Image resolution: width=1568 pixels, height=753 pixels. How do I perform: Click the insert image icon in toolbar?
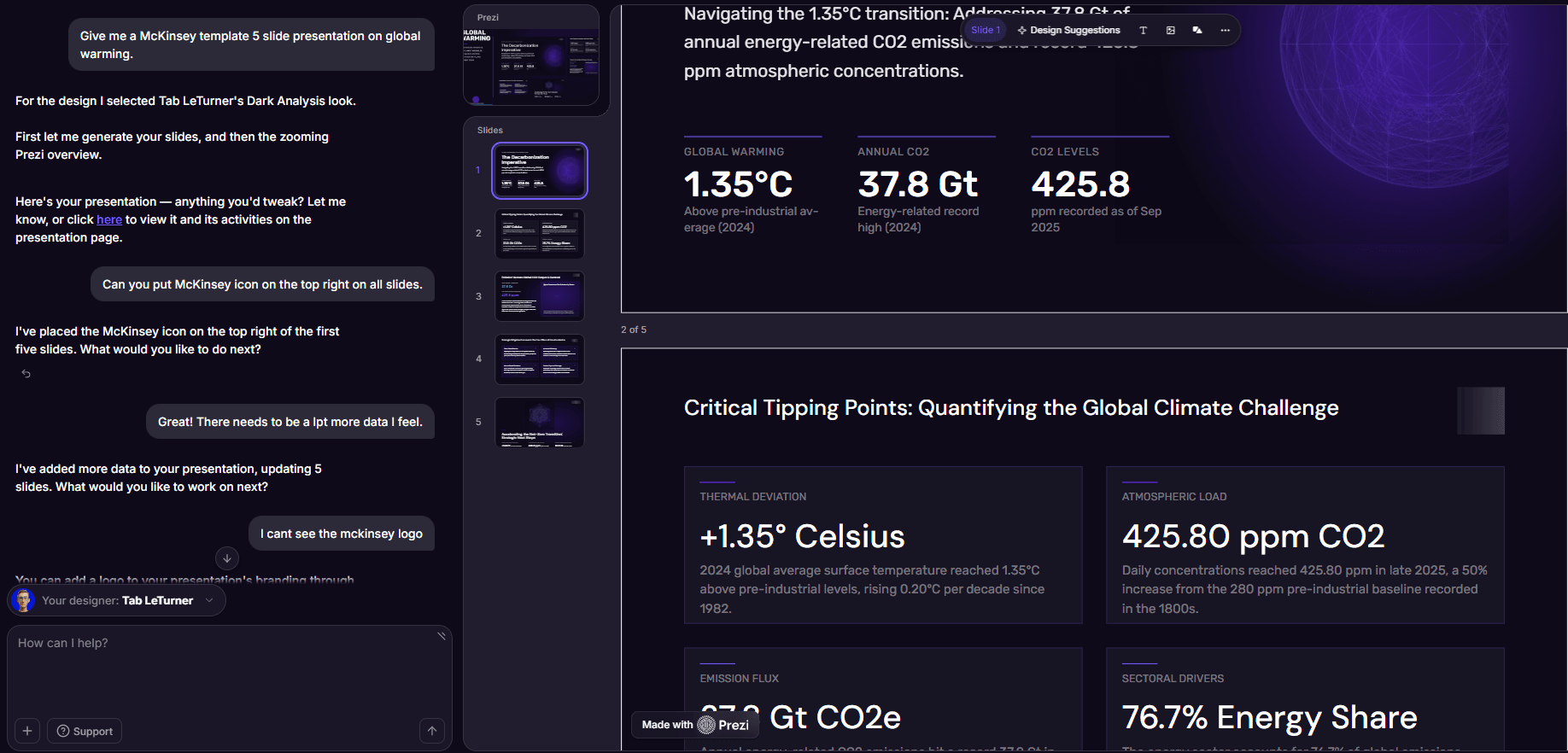tap(1170, 30)
